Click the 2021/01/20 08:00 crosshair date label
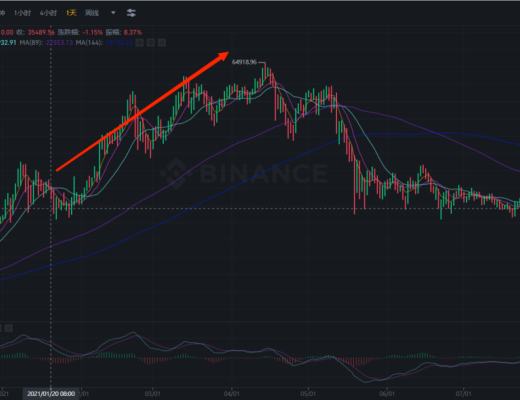This screenshot has height=400, width=520. point(51,394)
